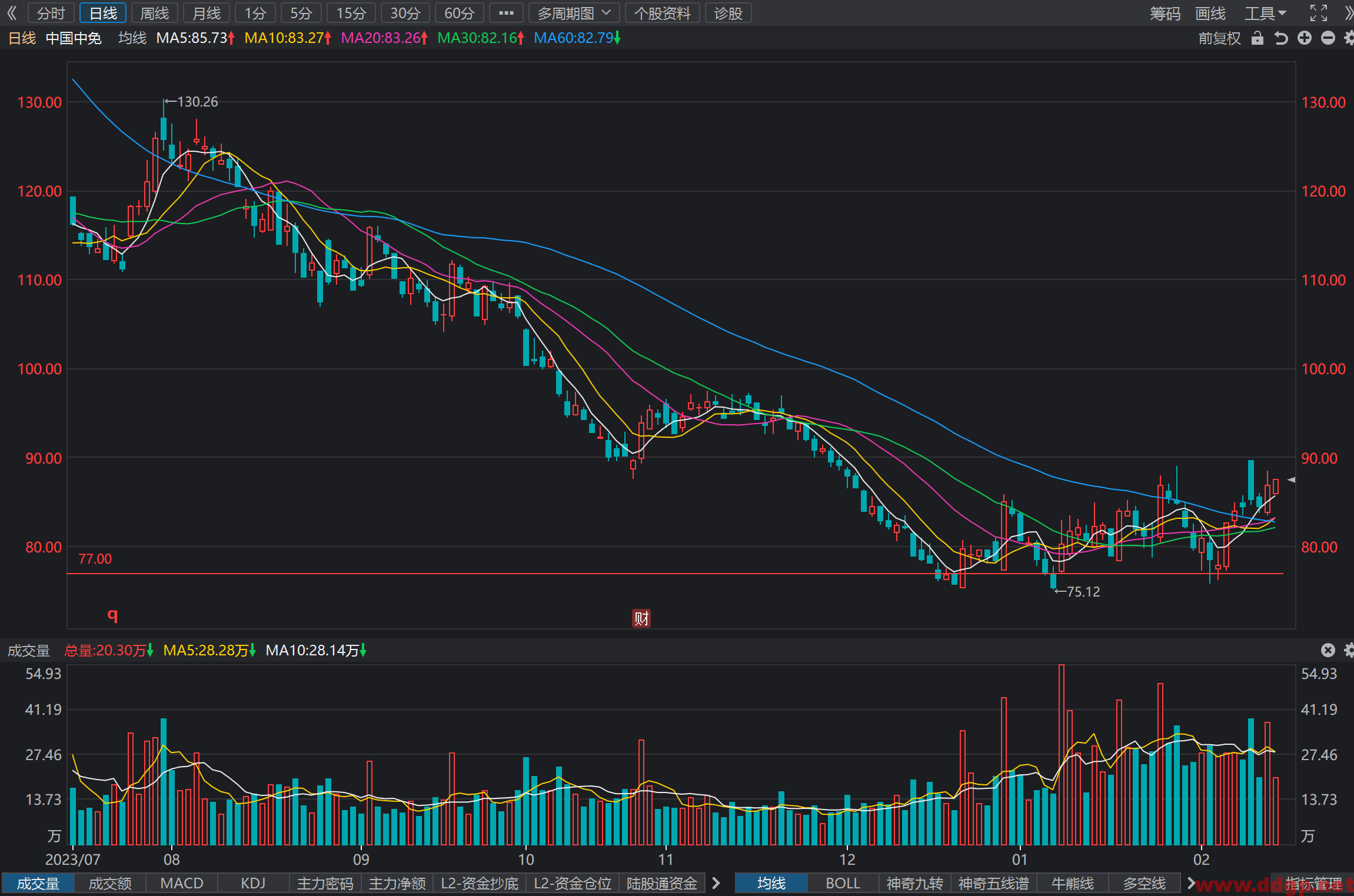Viewport: 1354px width, 896px height.
Task: Close the 成交量 volume panel
Action: coord(1328,650)
